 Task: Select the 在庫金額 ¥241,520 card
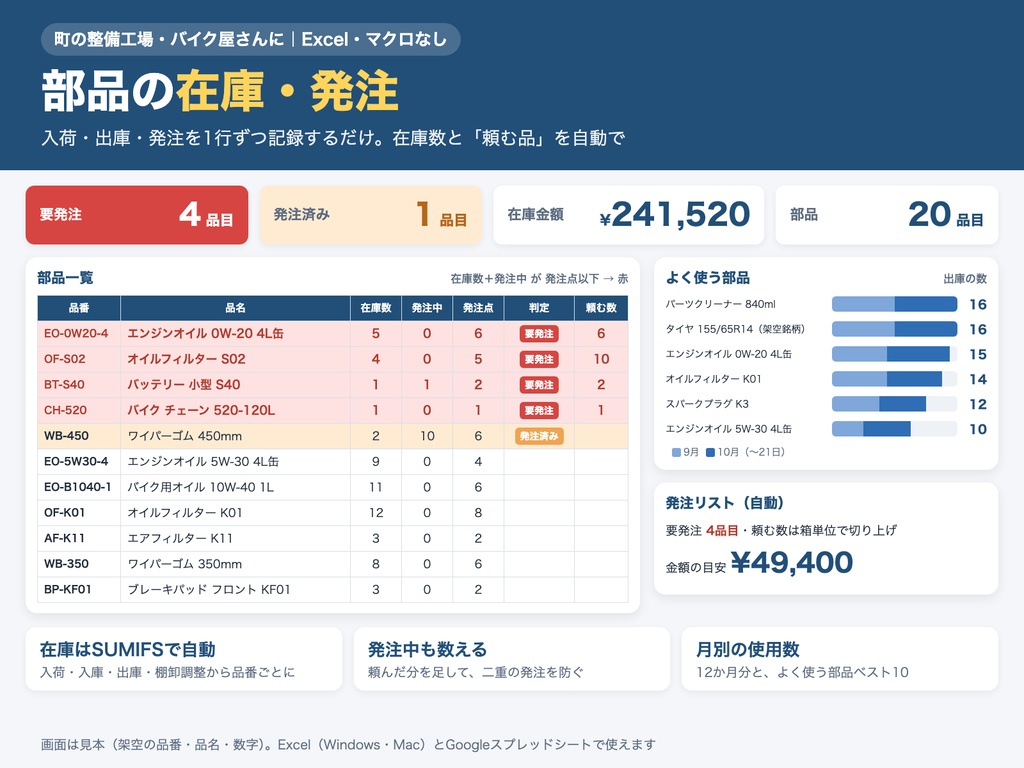628,215
